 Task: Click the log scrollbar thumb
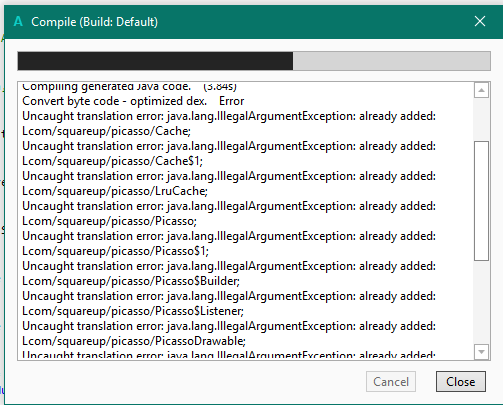click(x=481, y=201)
